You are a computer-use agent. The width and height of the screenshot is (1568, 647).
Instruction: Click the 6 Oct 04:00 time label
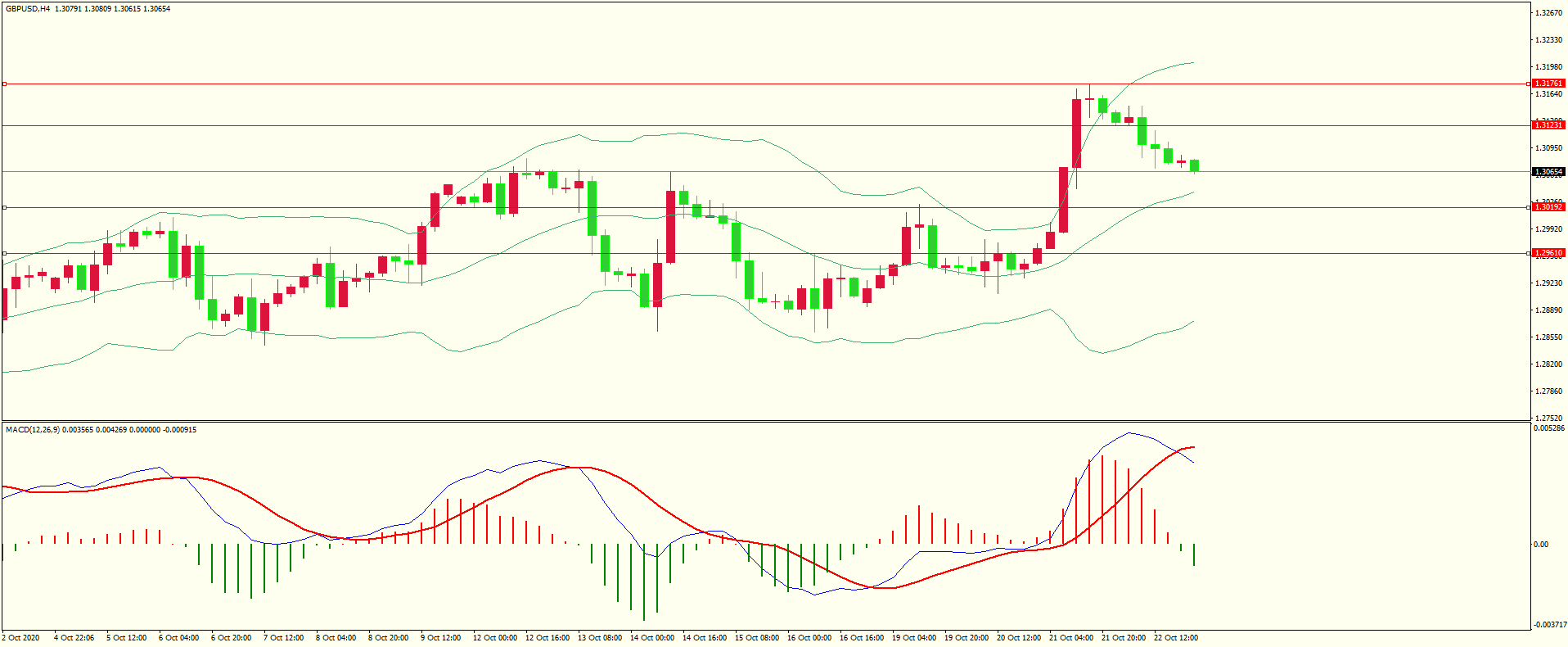179,638
